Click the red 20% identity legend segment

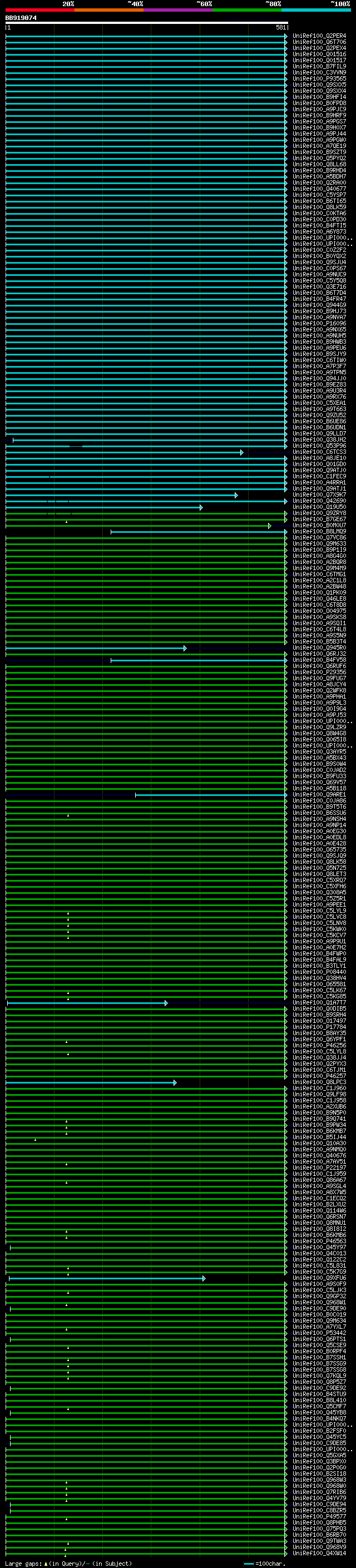point(40,10)
